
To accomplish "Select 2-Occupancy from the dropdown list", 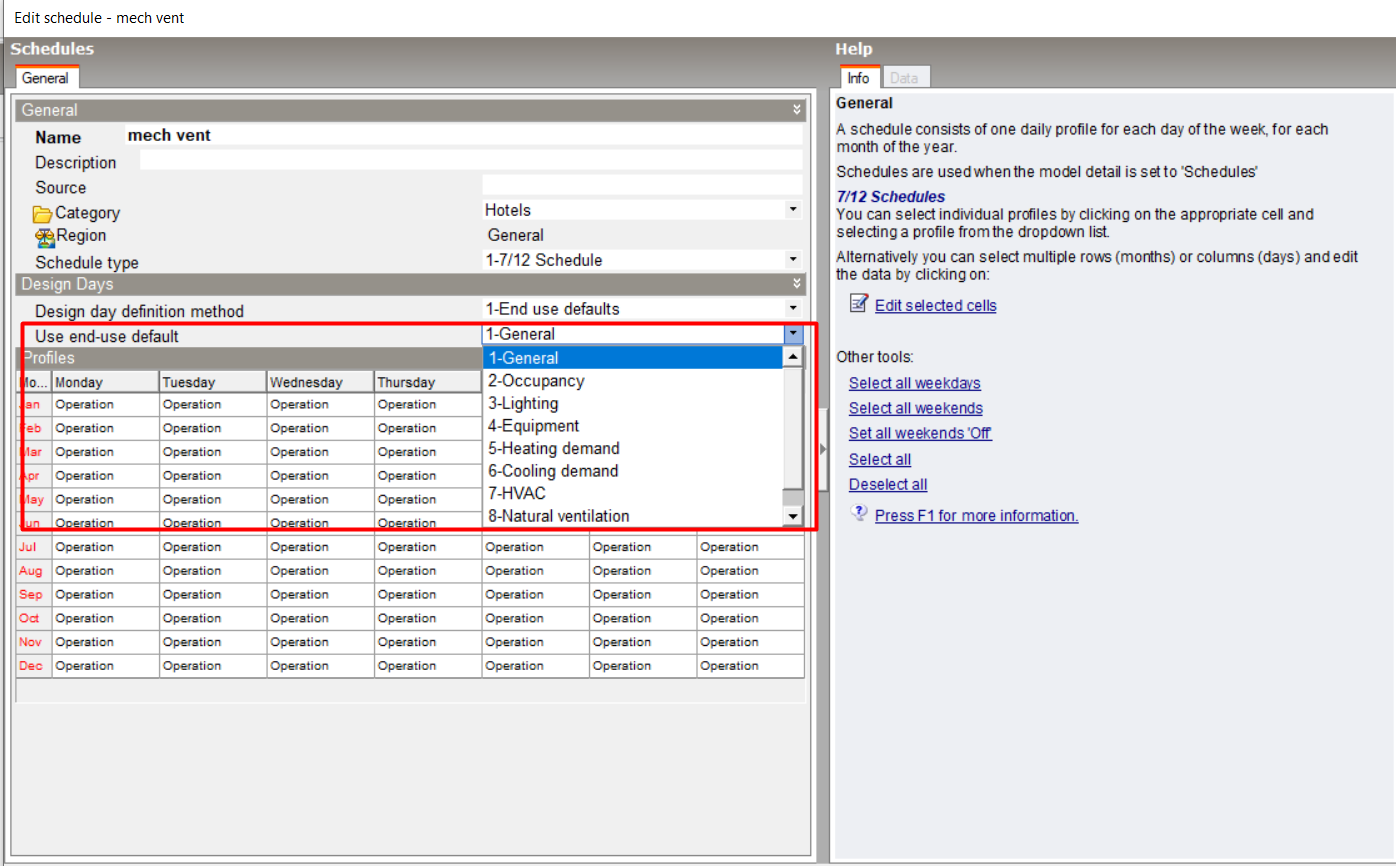I will [x=633, y=381].
